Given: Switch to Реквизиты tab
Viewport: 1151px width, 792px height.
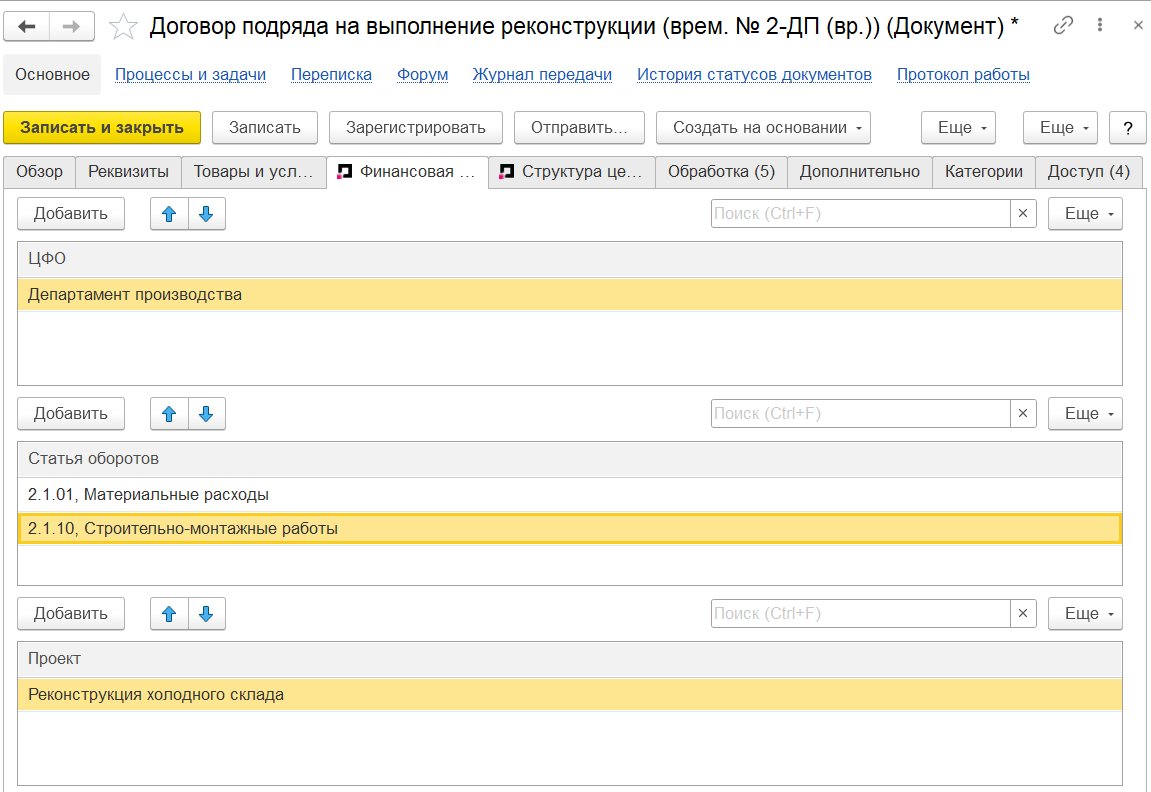Looking at the screenshot, I should coord(128,172).
